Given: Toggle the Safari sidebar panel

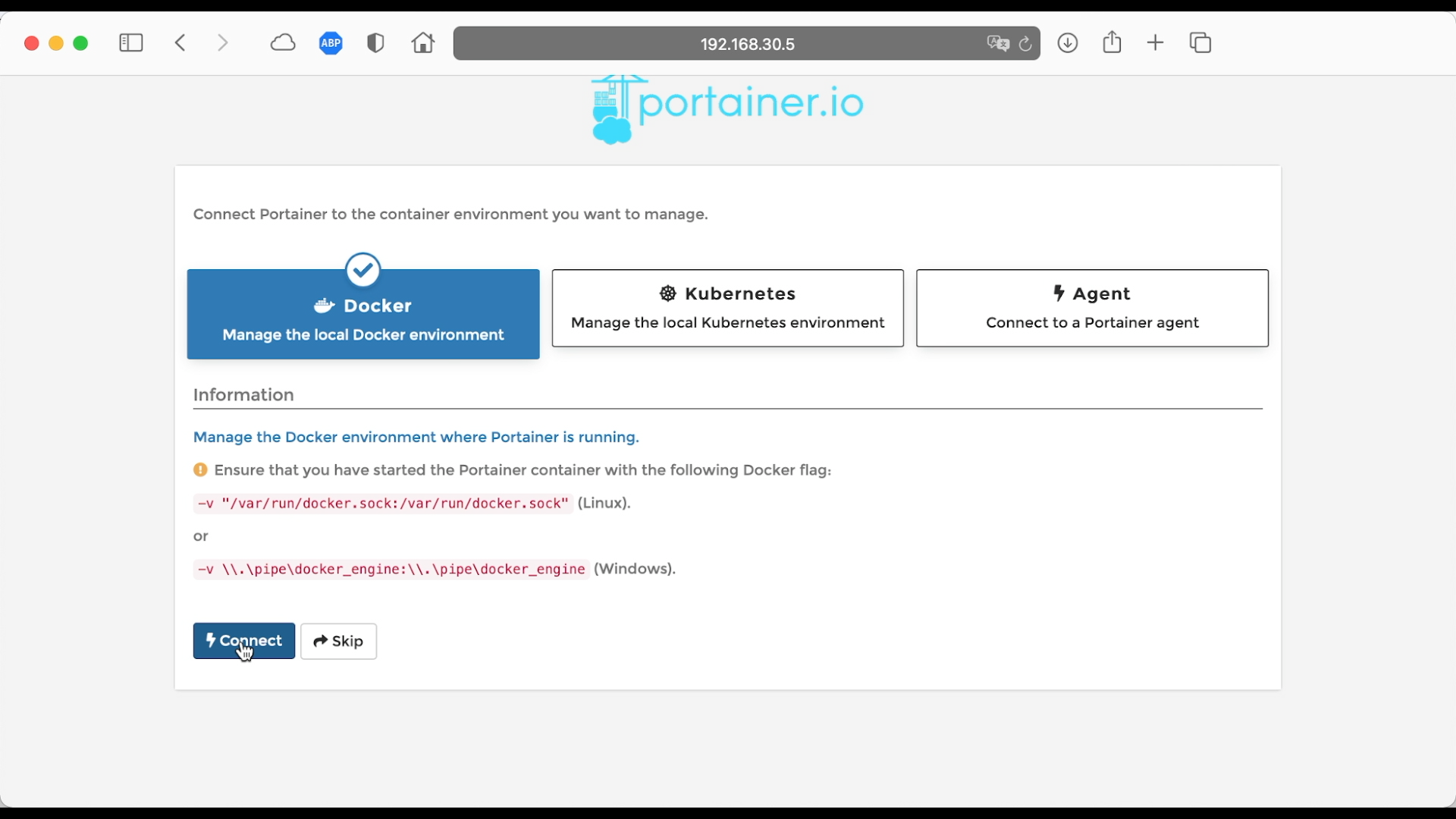Looking at the screenshot, I should tap(130, 43).
